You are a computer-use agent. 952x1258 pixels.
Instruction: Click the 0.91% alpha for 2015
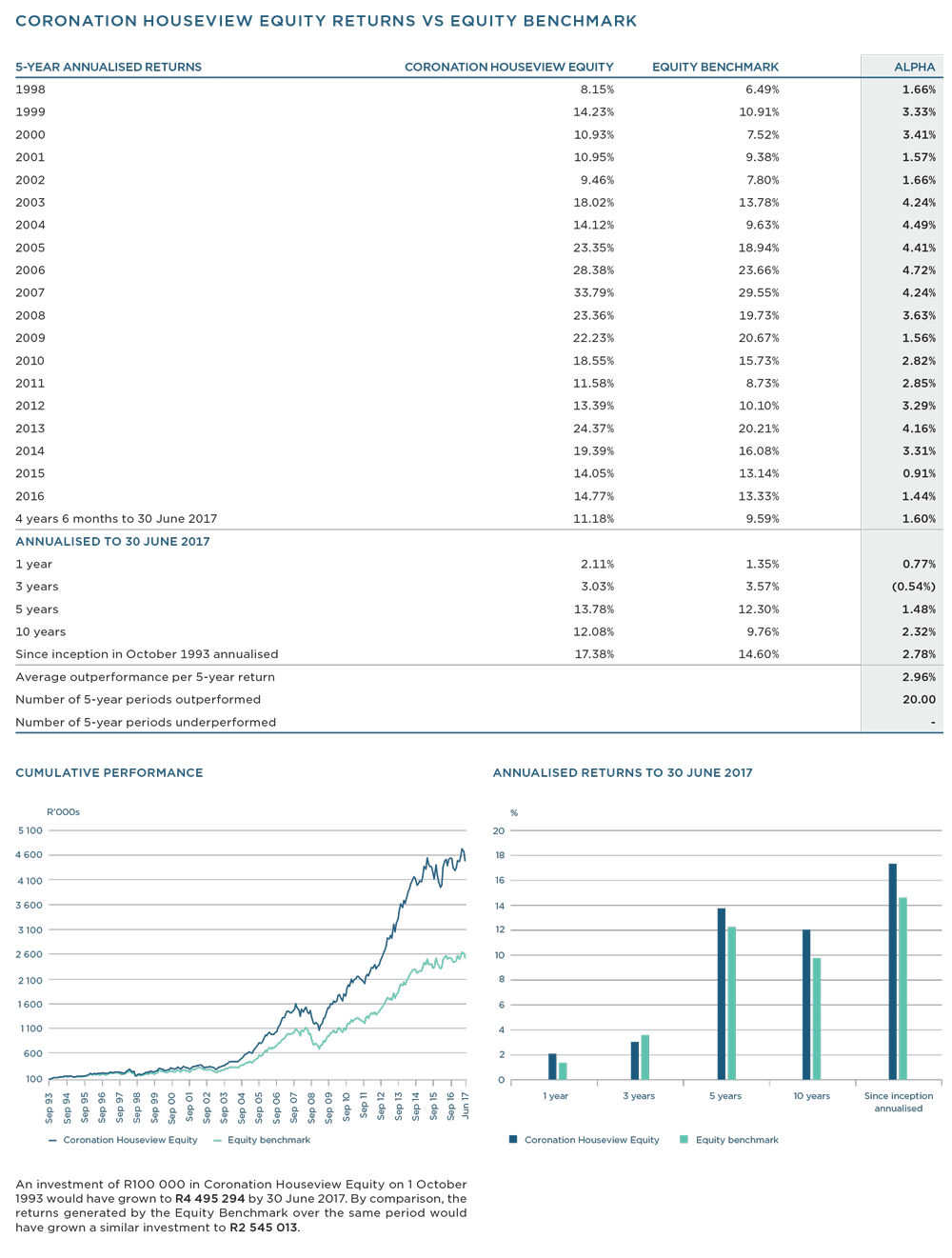click(919, 474)
